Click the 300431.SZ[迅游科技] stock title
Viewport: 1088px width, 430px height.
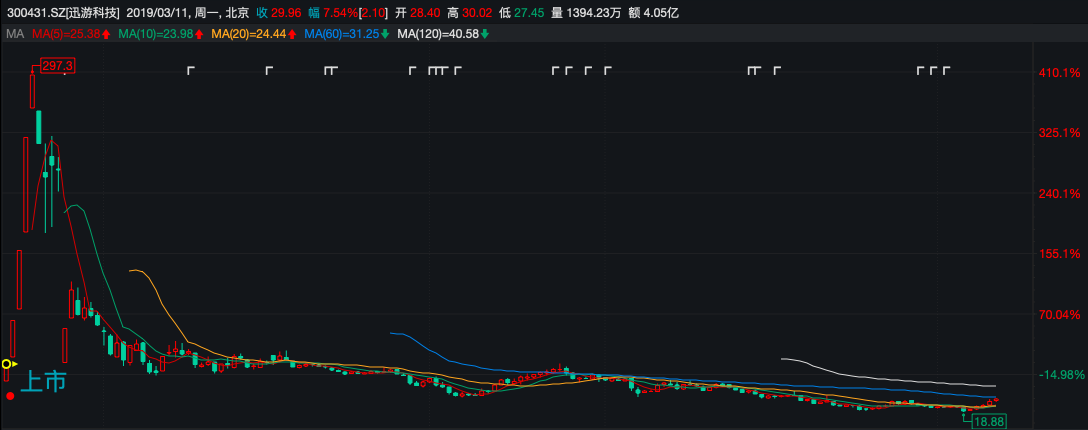click(x=61, y=13)
